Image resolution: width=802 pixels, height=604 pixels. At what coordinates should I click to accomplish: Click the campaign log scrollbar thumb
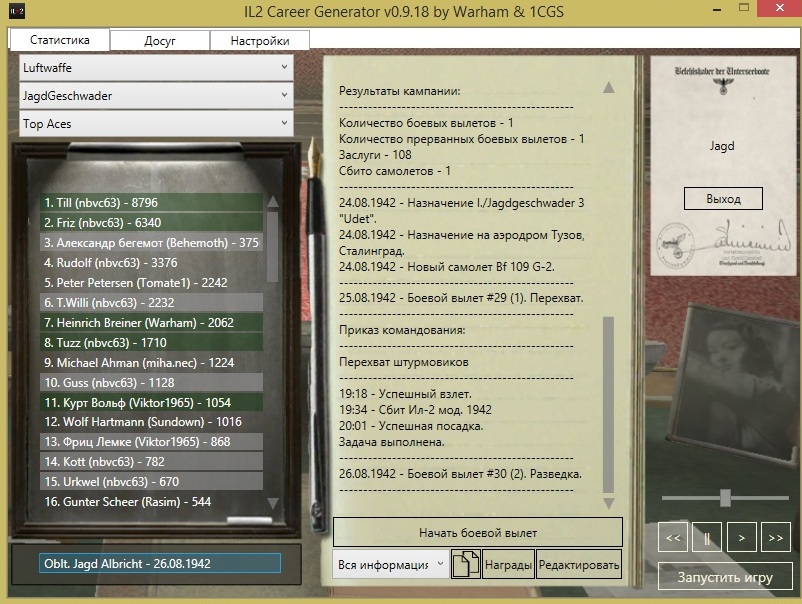coord(609,404)
